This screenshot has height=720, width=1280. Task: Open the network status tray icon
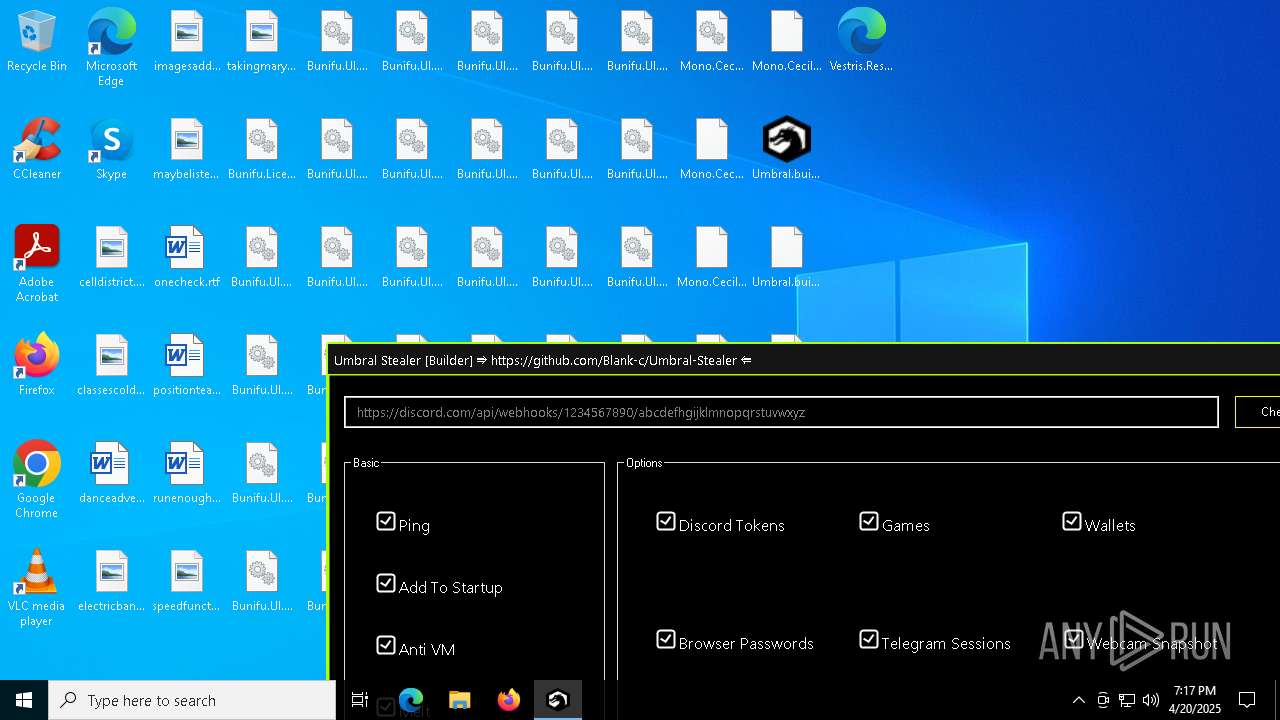pos(1127,700)
